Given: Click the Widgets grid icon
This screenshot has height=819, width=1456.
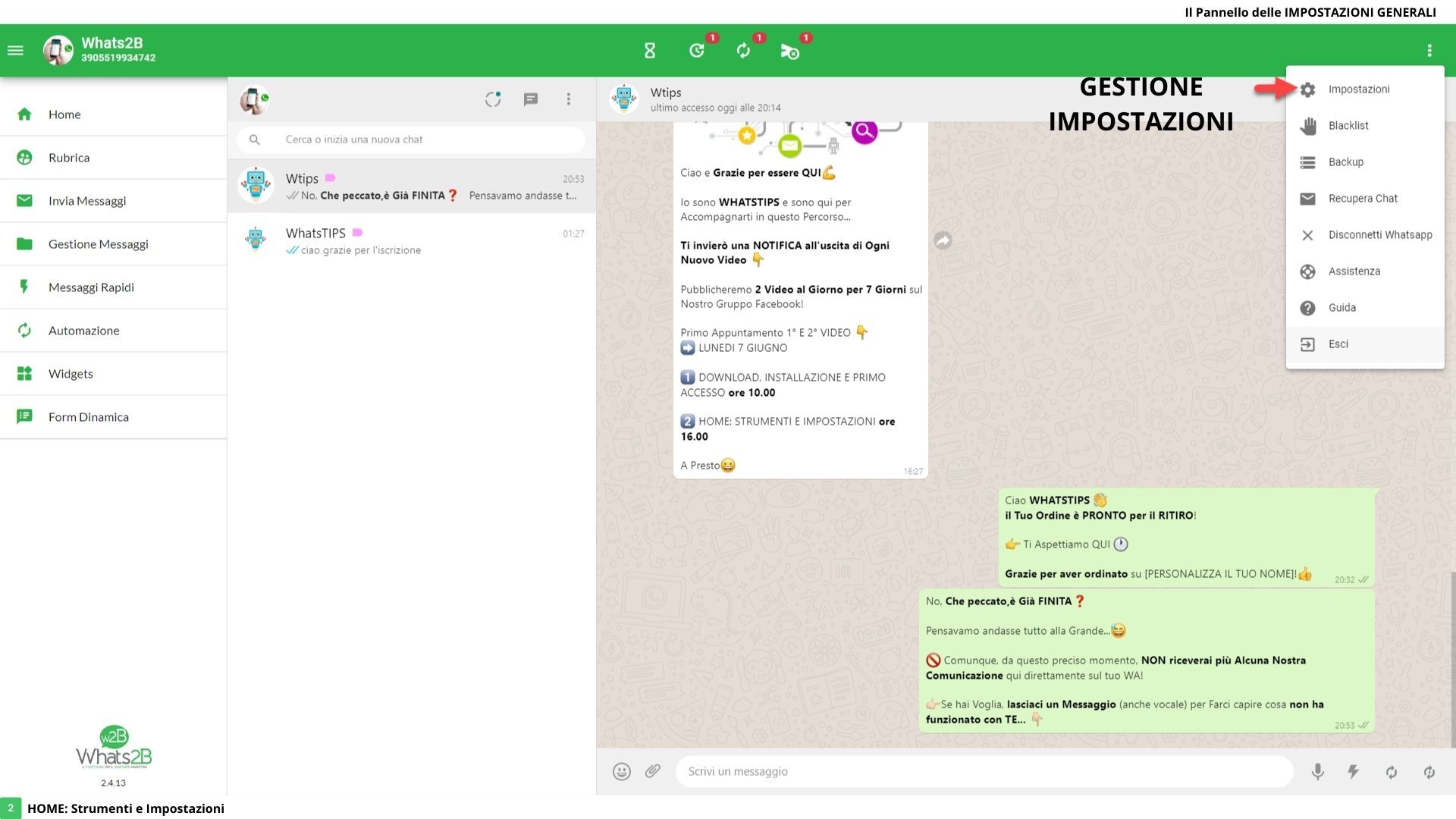Looking at the screenshot, I should 24,374.
